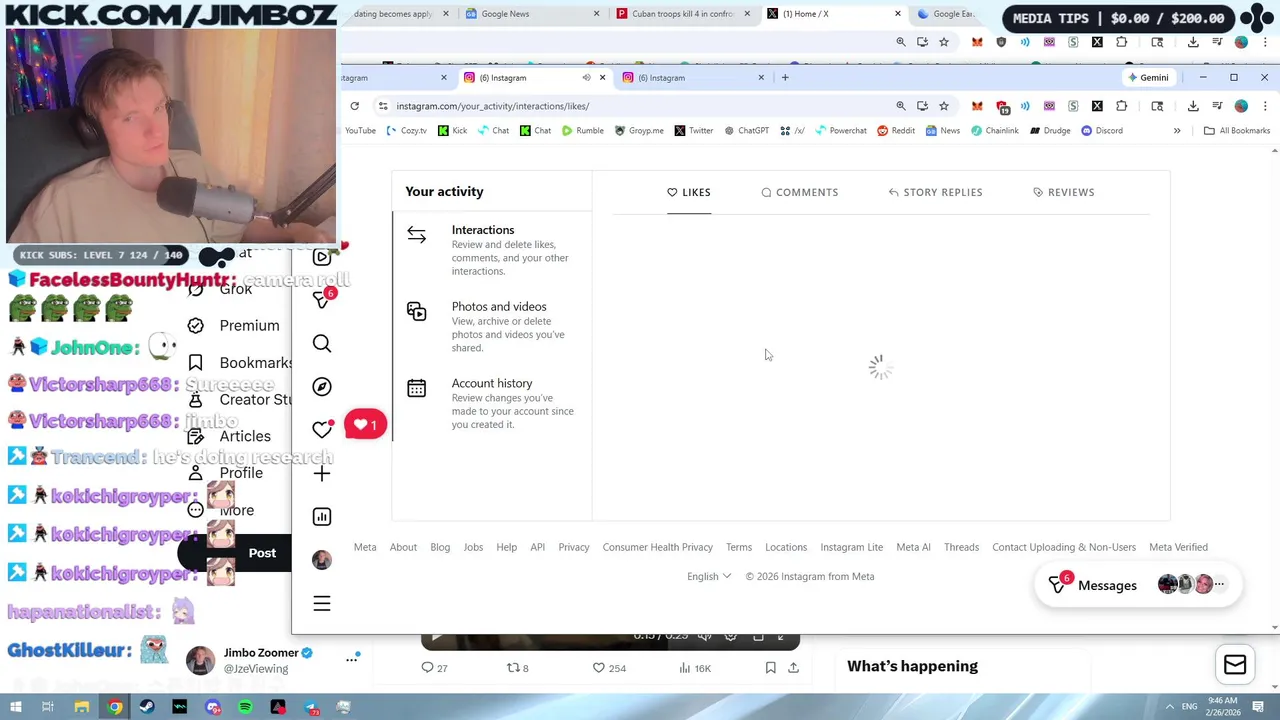Screen dimensions: 1280x720
Task: Open Chrome Downloads icon
Action: pos(1193,106)
